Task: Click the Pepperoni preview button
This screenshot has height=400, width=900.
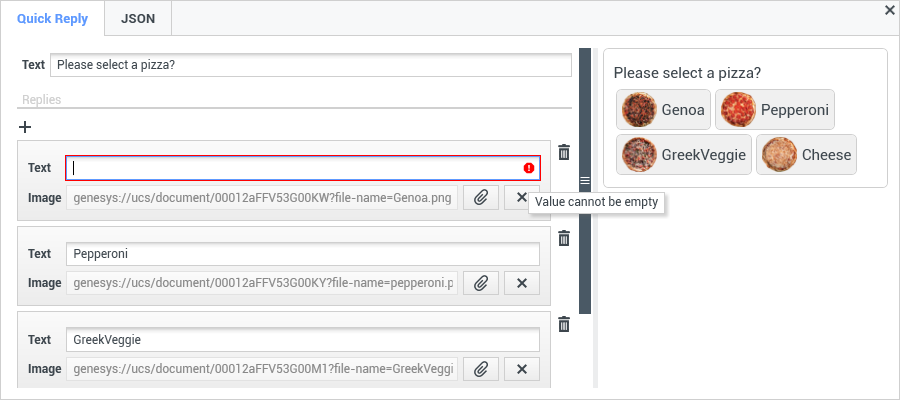Action: (775, 110)
